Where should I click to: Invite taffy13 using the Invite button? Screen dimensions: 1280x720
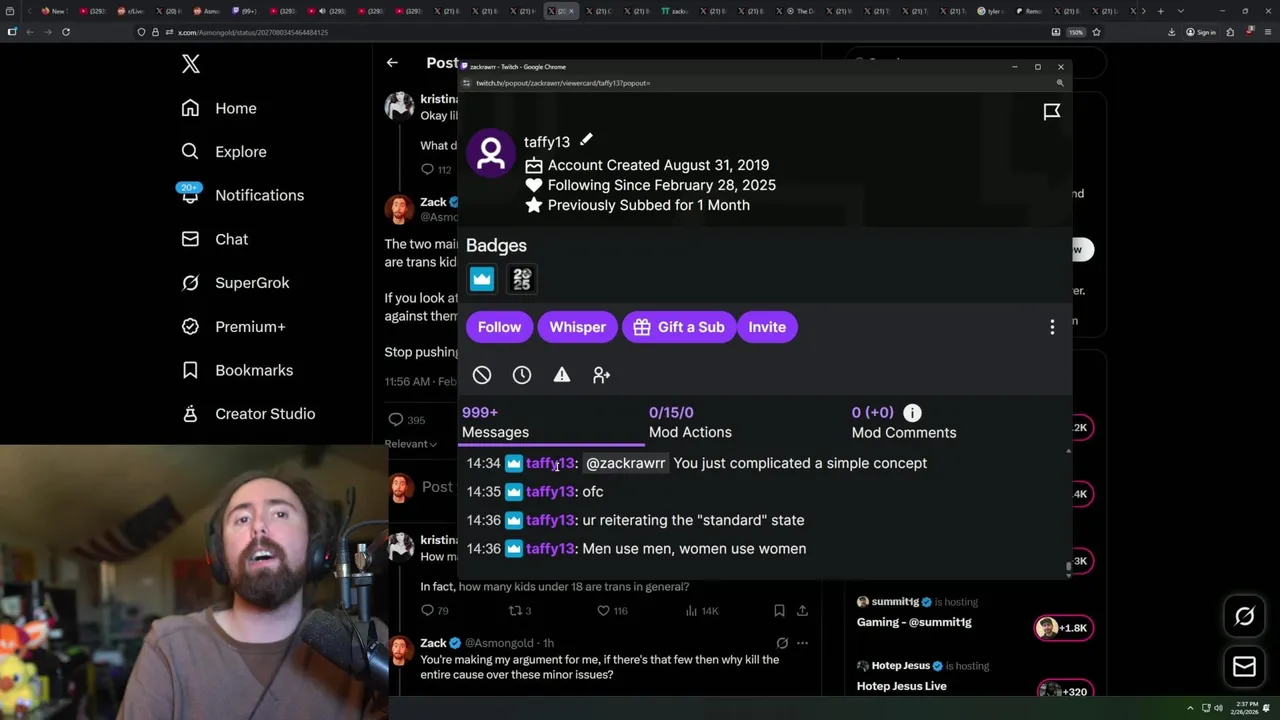click(x=767, y=327)
